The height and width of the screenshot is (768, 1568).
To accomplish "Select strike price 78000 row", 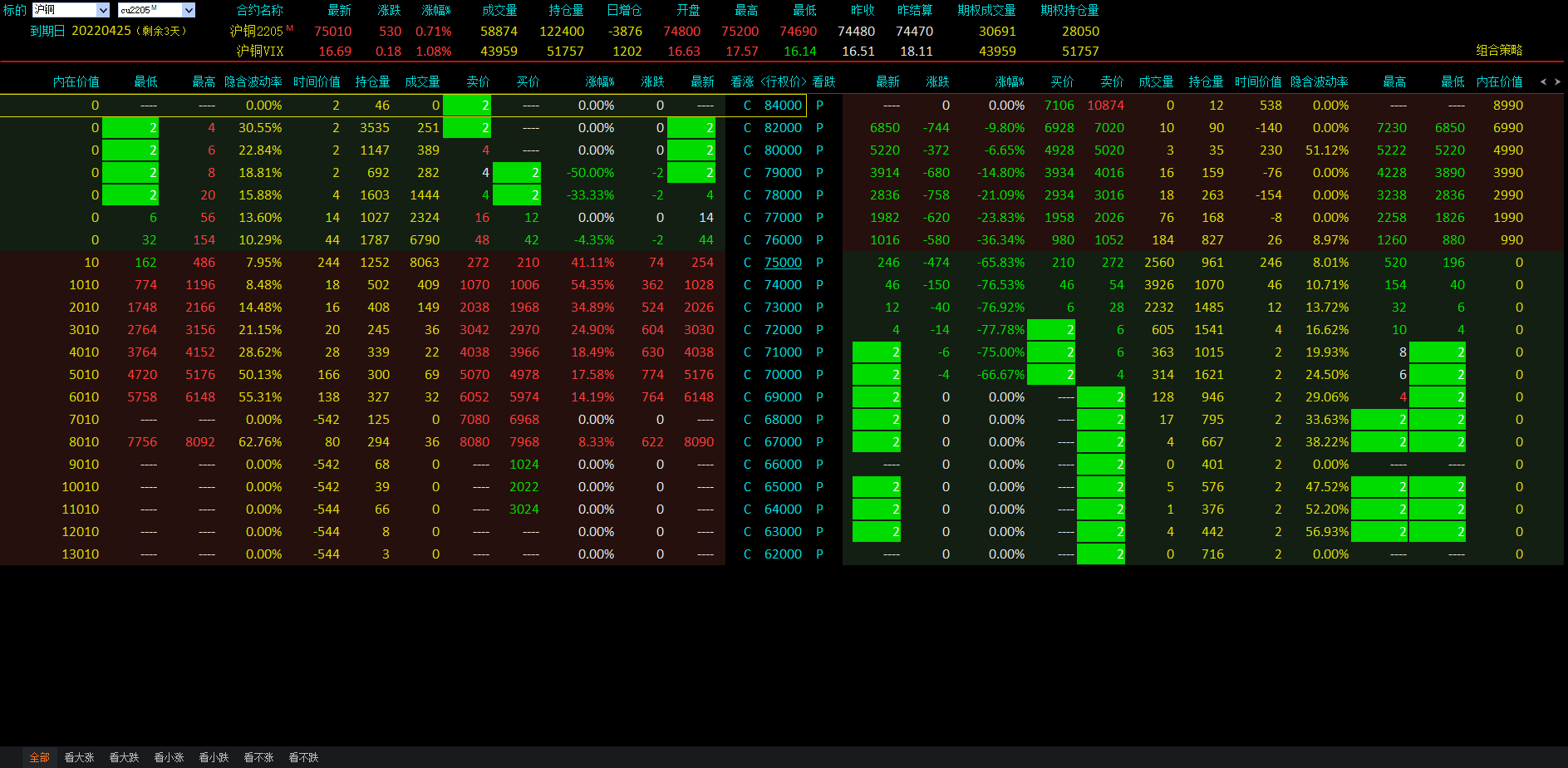I will [x=783, y=195].
